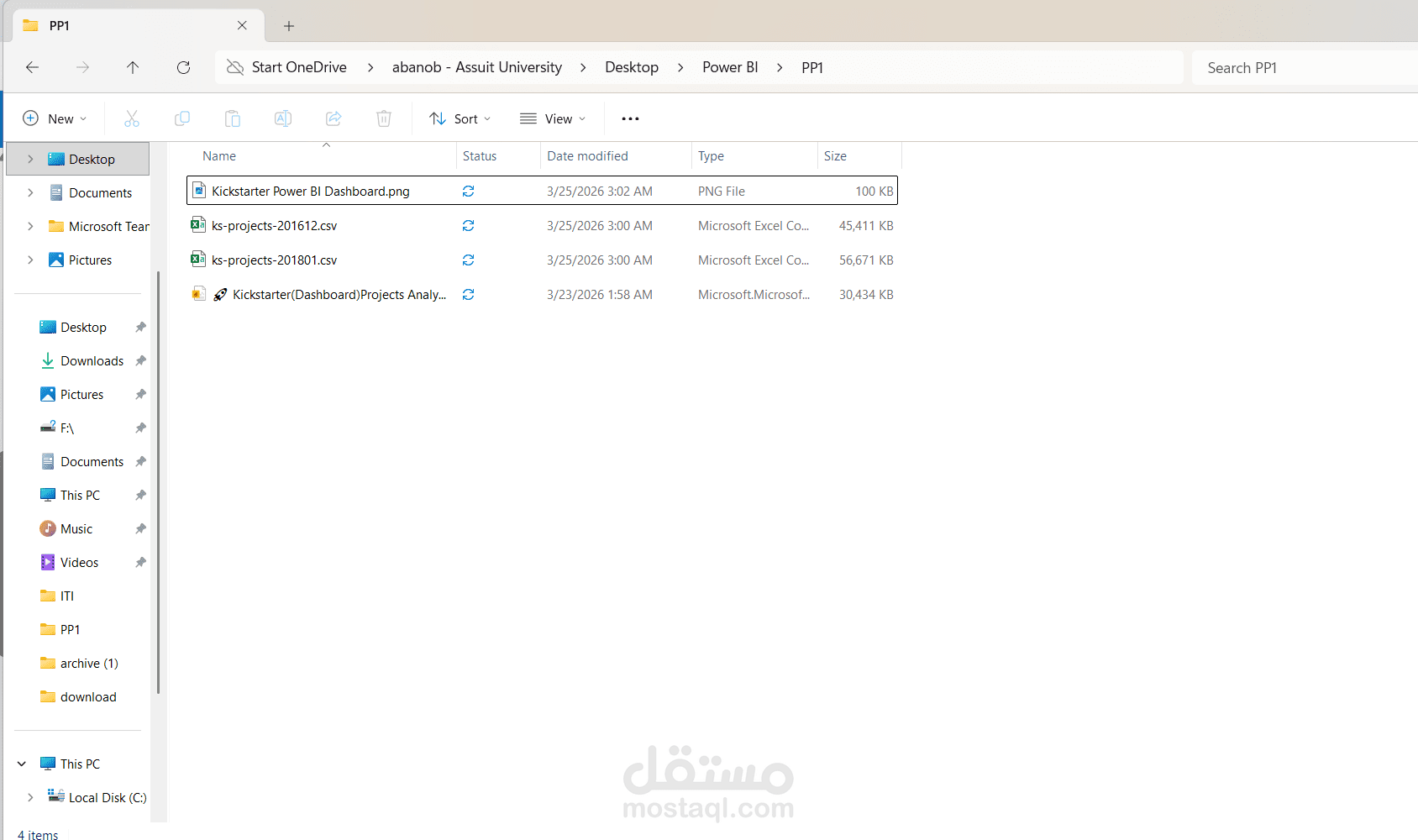The height and width of the screenshot is (840, 1418).
Task: Sort files by Date modified column header
Action: pos(587,156)
